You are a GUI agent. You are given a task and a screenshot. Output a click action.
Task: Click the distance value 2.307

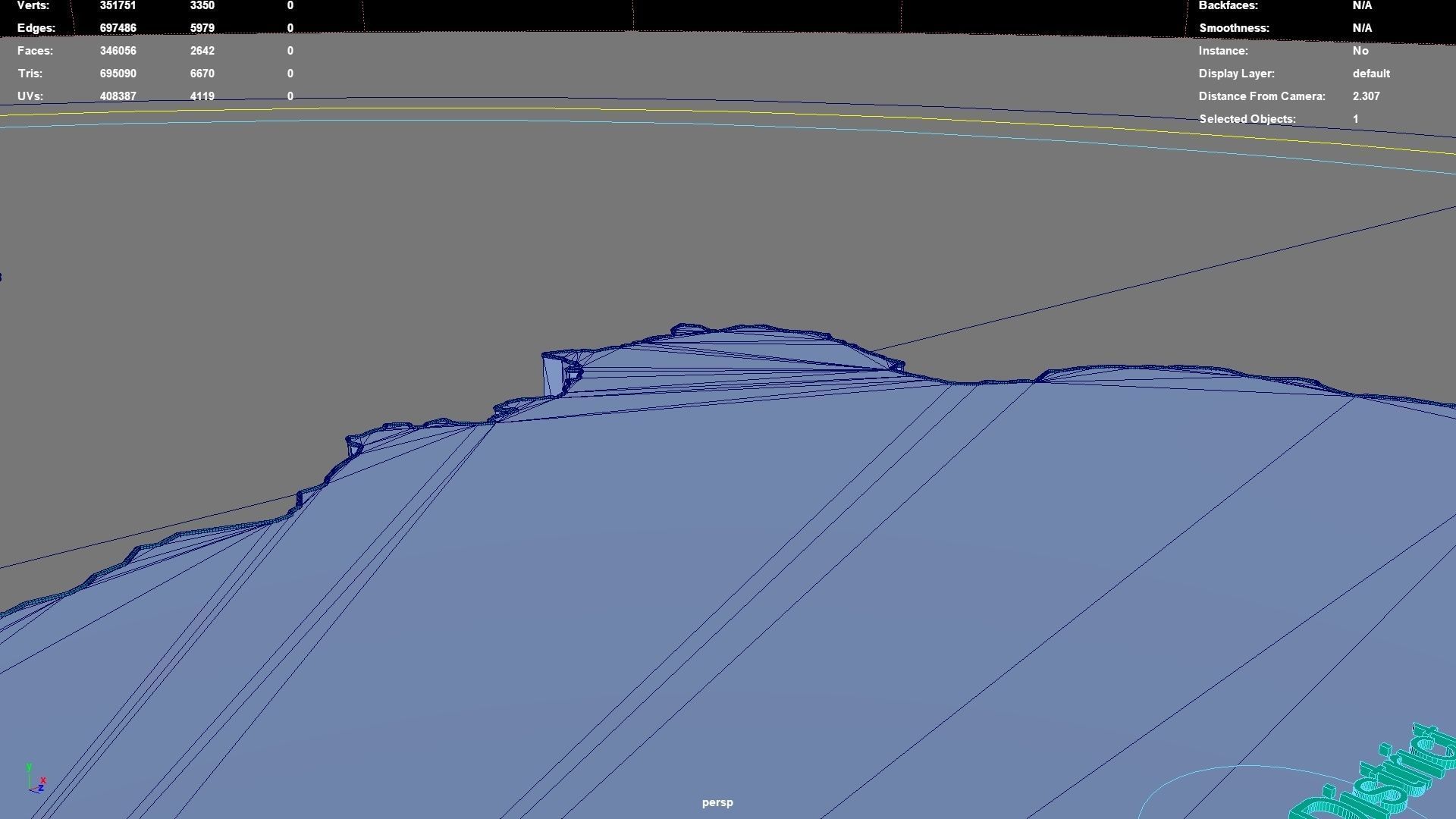coord(1366,96)
